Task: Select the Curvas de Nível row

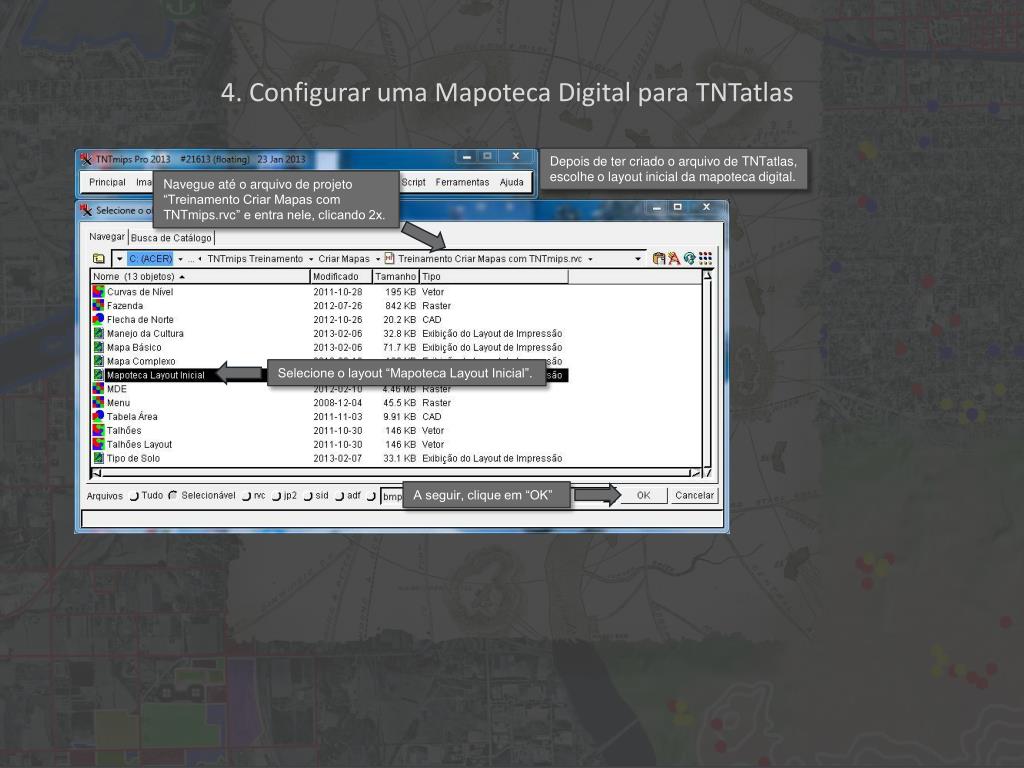Action: click(x=330, y=291)
